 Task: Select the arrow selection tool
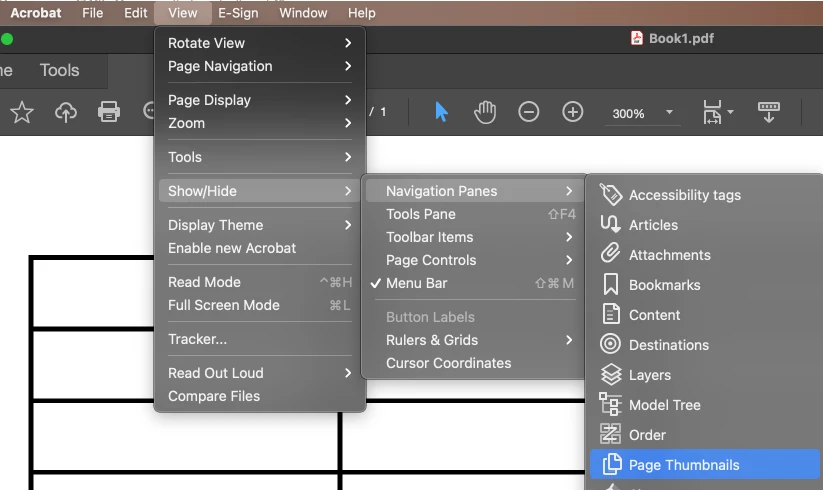441,112
